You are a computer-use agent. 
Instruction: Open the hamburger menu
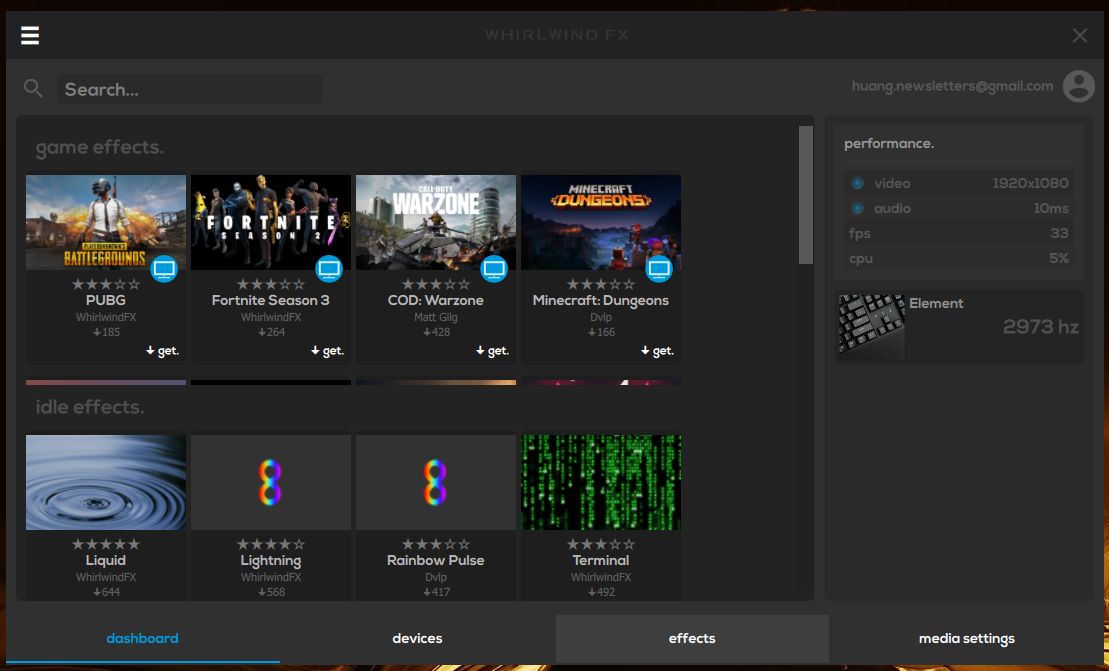click(30, 36)
